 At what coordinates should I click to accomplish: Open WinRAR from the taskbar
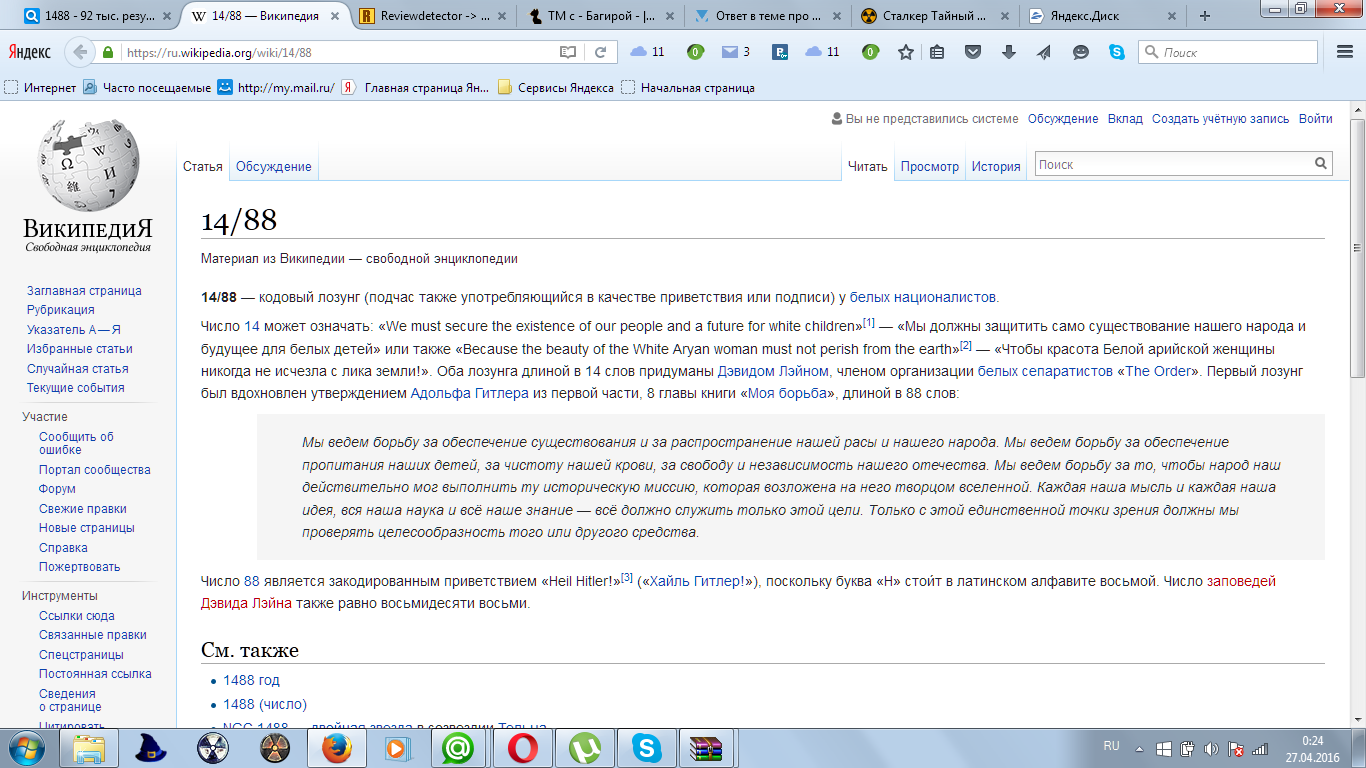tap(706, 748)
